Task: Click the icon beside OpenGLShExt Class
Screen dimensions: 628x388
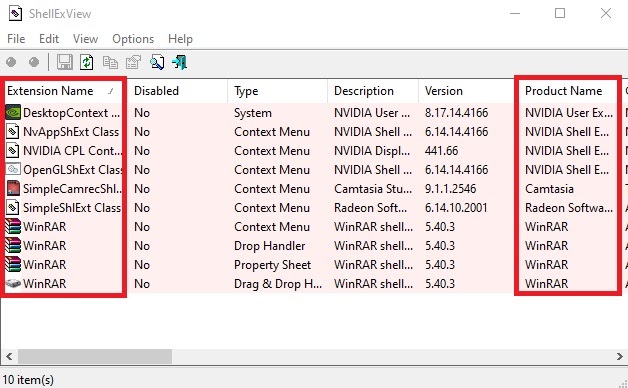Action: click(x=13, y=169)
